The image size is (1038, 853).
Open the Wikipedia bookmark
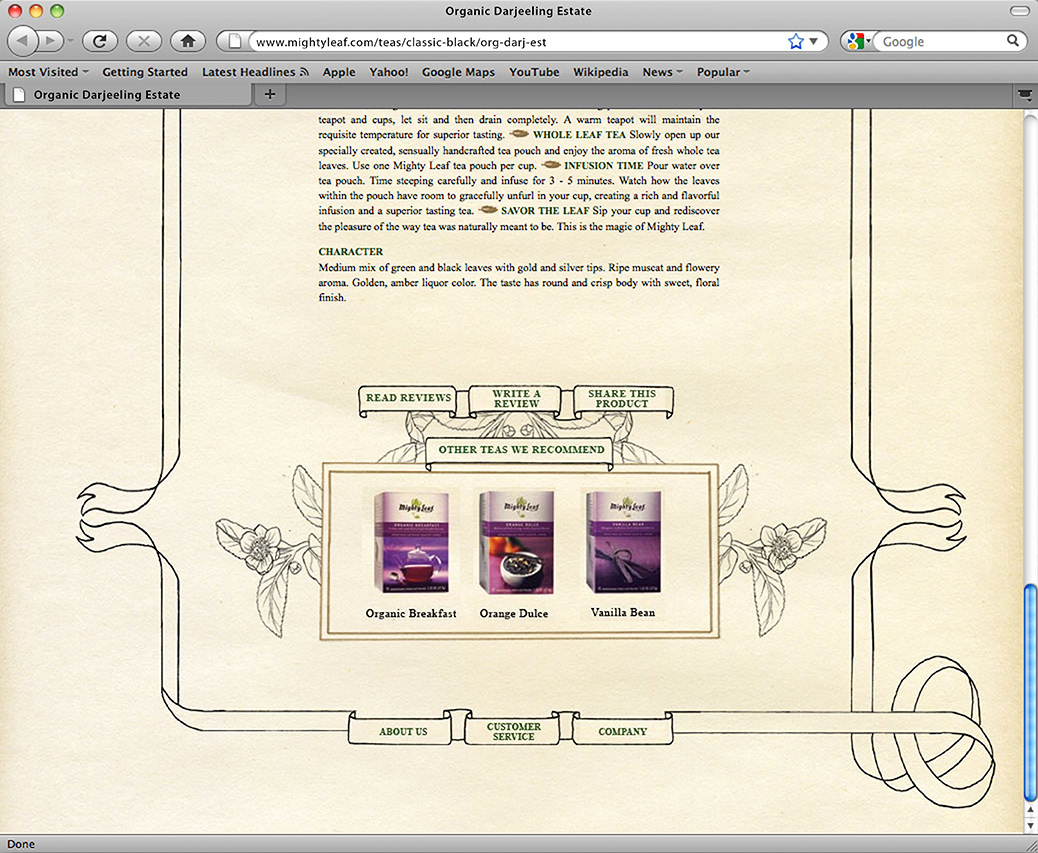coord(600,72)
